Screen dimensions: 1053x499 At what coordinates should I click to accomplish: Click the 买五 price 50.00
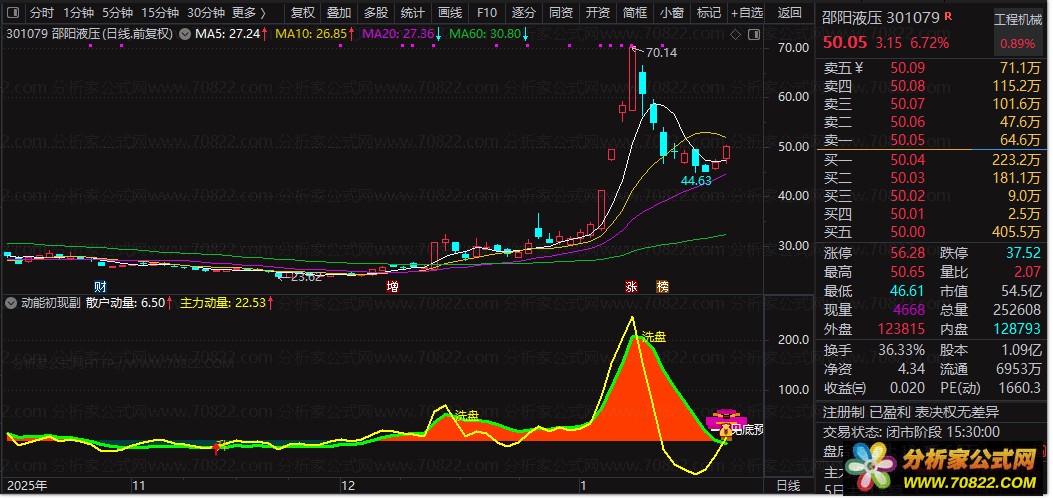[907, 232]
